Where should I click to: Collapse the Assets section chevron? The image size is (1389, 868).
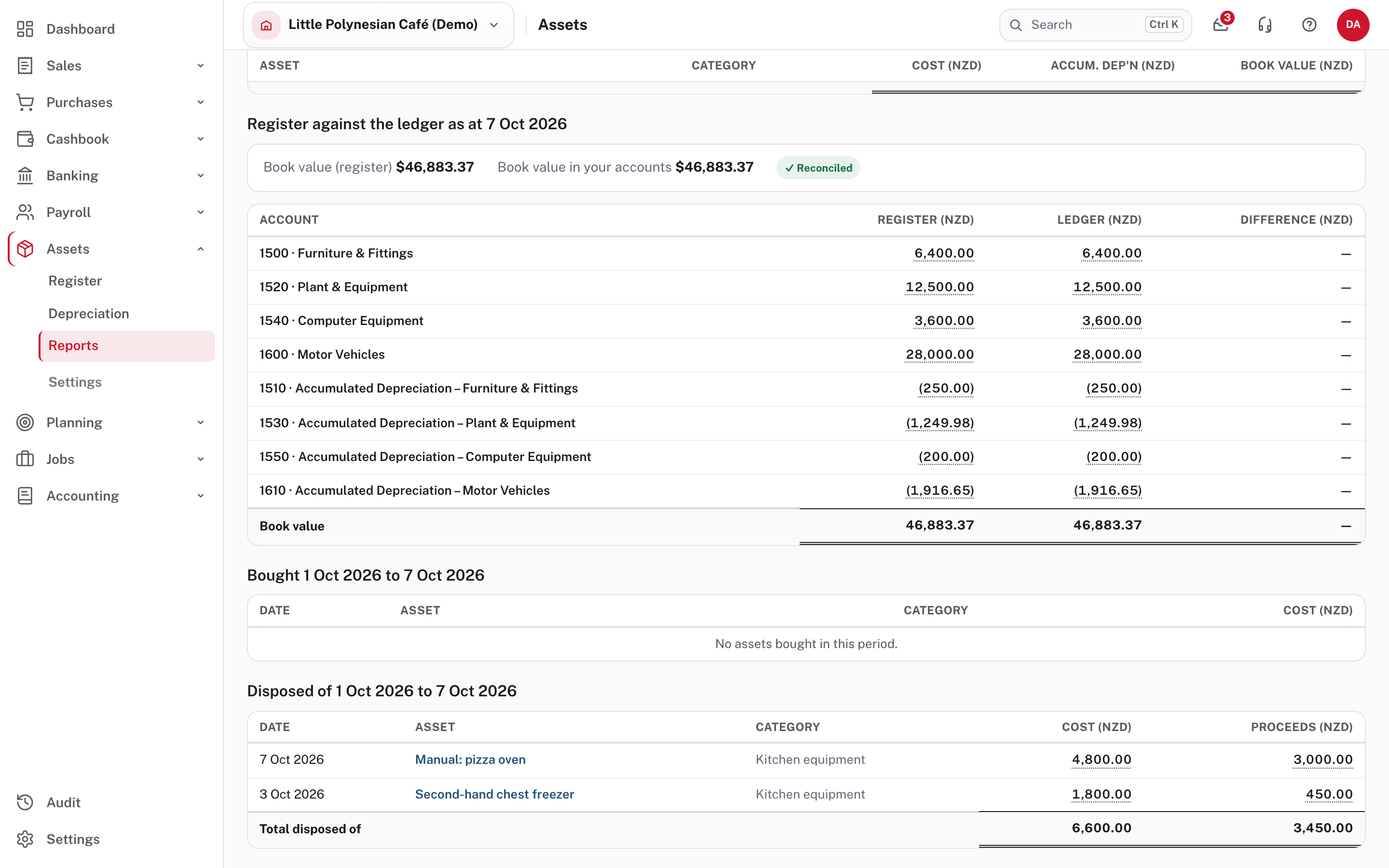pos(201,248)
